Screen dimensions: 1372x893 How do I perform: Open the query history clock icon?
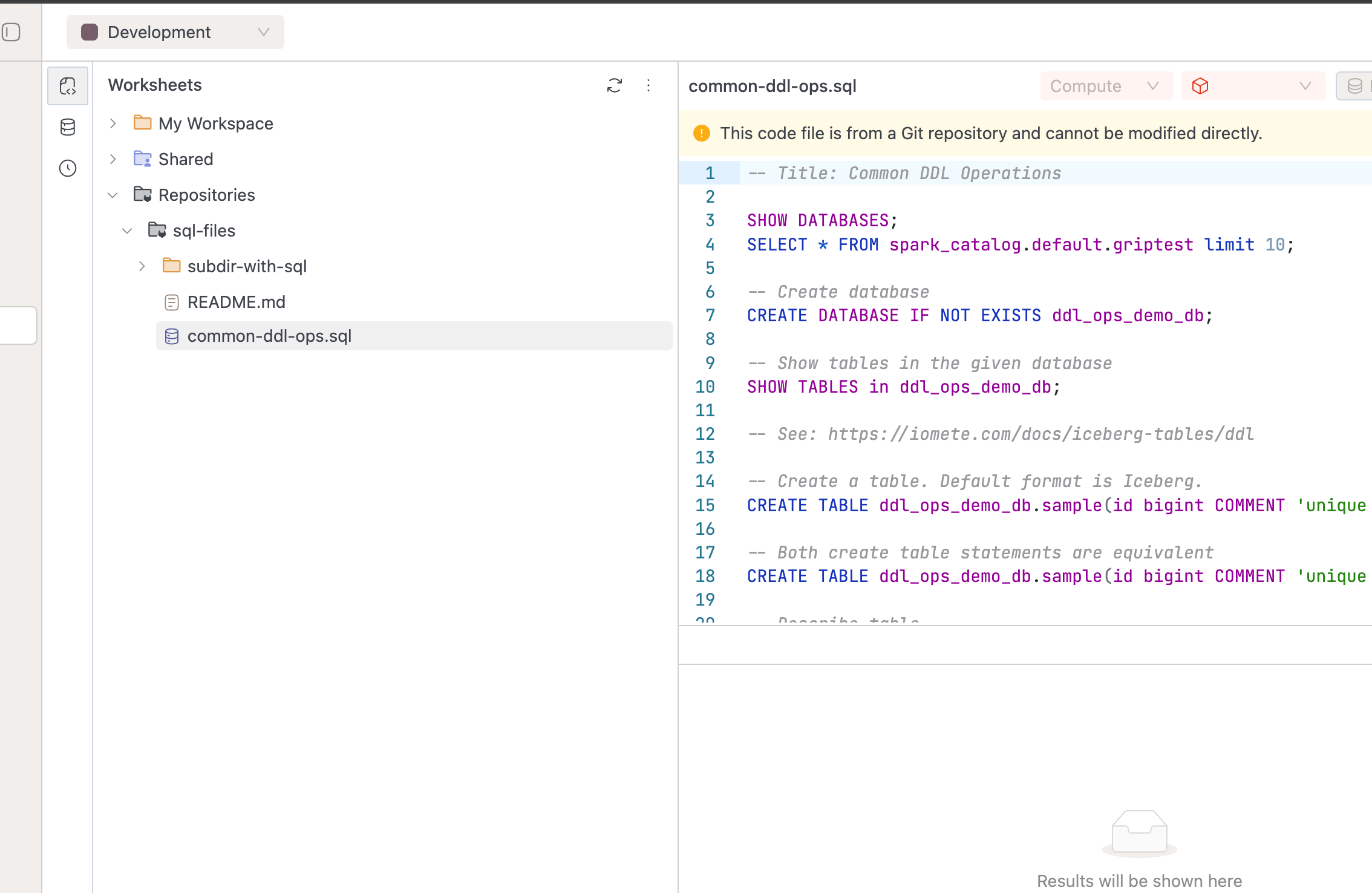68,168
